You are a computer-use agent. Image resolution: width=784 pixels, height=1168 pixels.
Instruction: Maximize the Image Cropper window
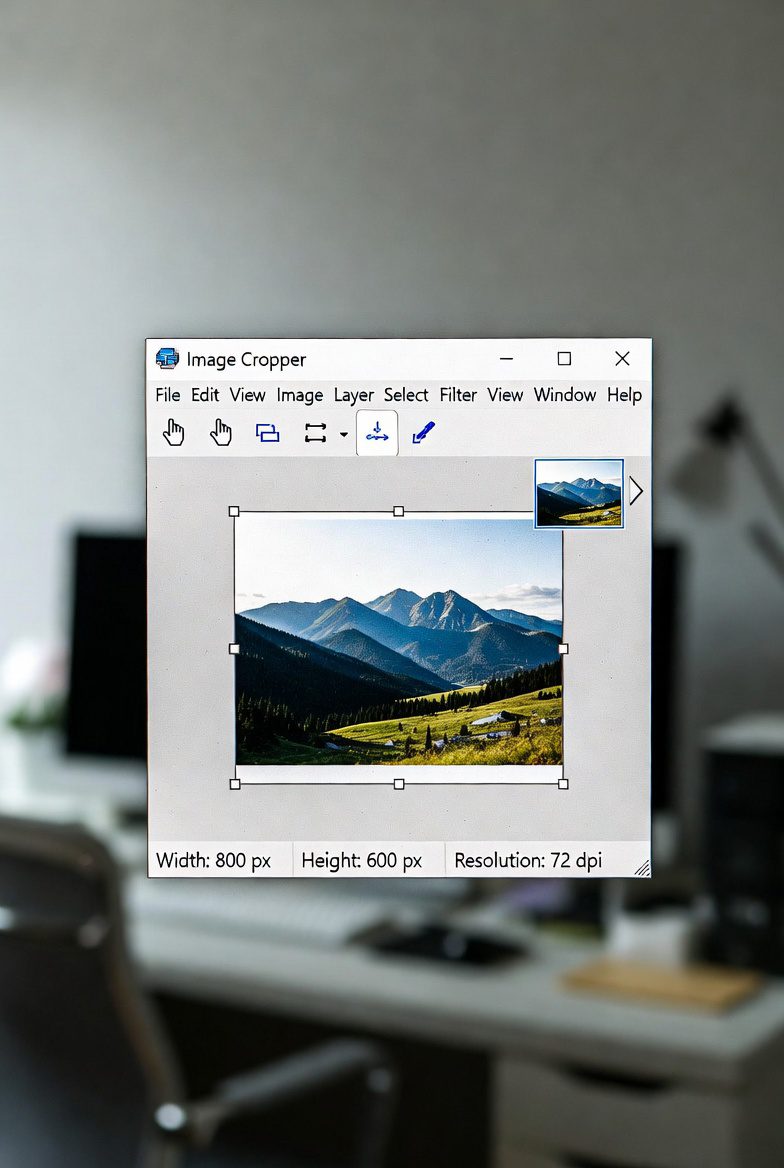pos(564,358)
